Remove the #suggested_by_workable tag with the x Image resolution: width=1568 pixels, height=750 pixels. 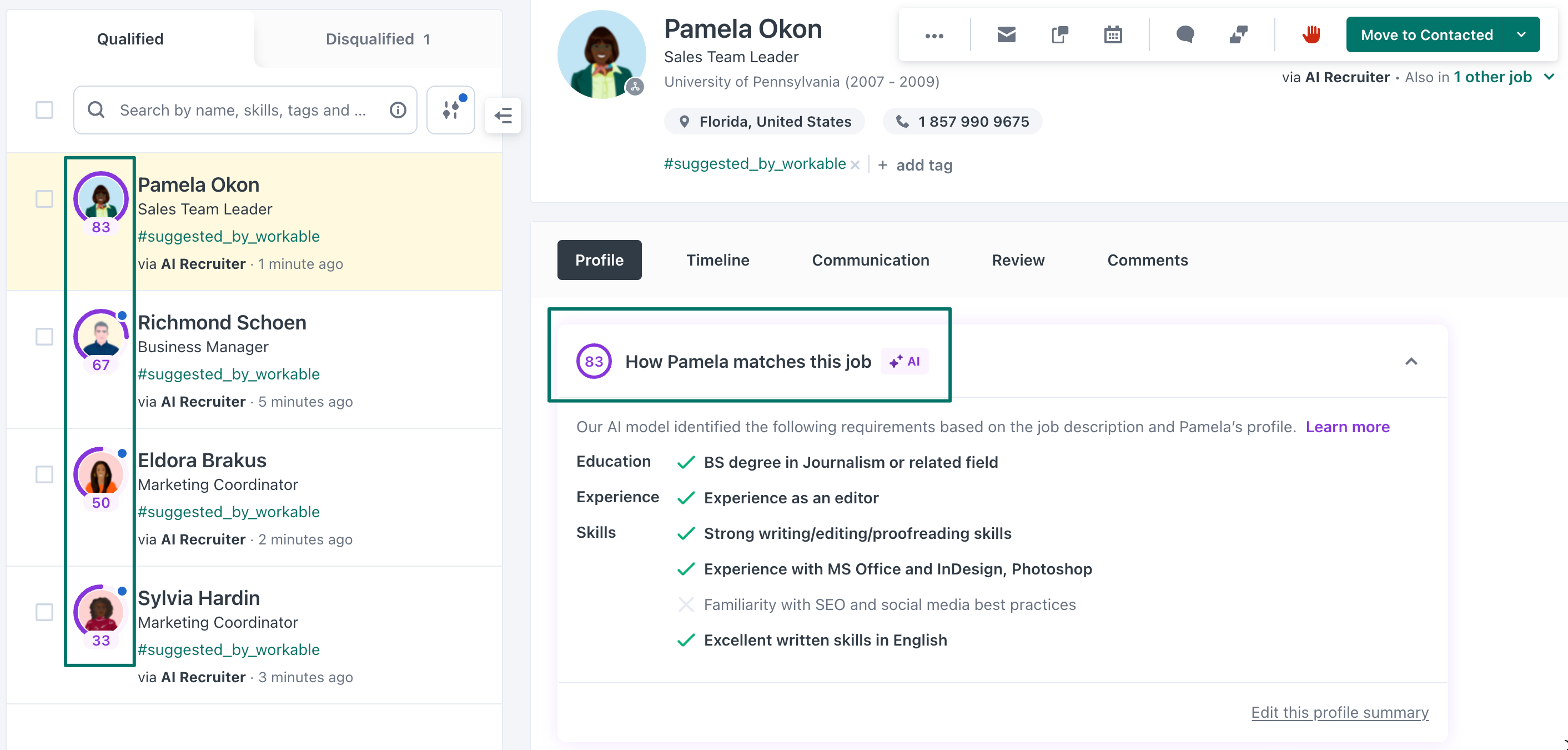(x=856, y=164)
